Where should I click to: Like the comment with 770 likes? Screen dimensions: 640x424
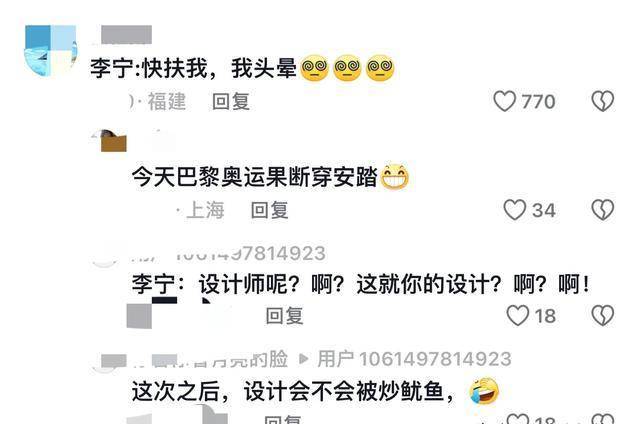pyautogui.click(x=504, y=101)
